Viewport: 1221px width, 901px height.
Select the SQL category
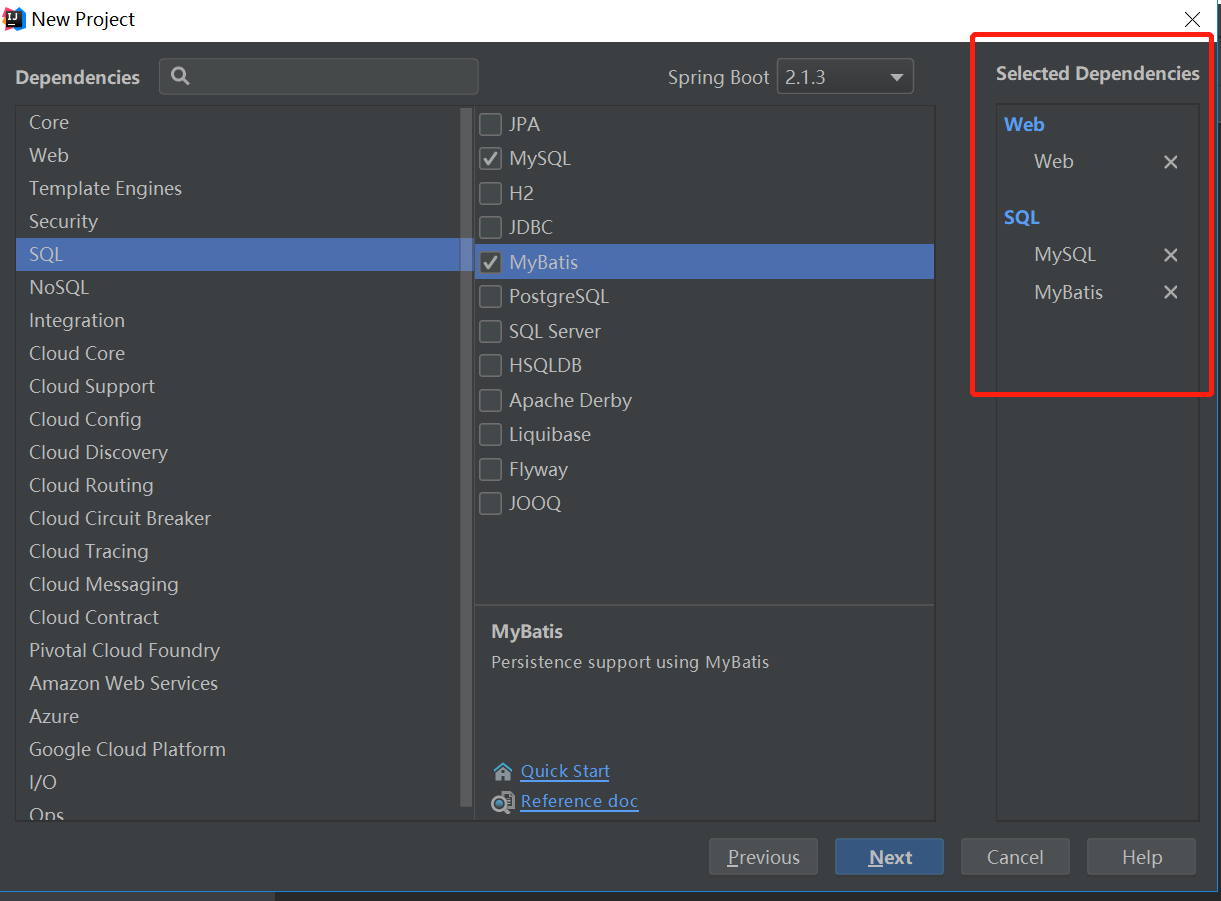coord(237,254)
